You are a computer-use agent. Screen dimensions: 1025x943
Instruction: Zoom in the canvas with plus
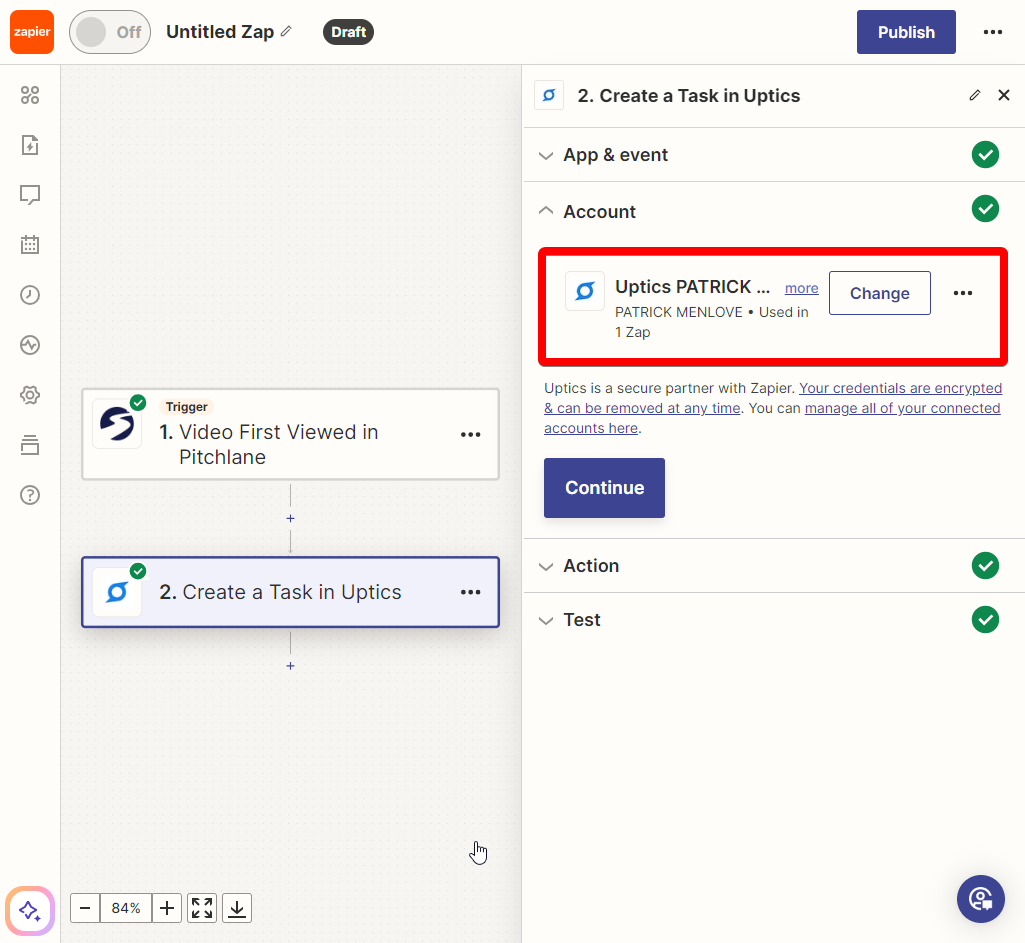(x=167, y=908)
